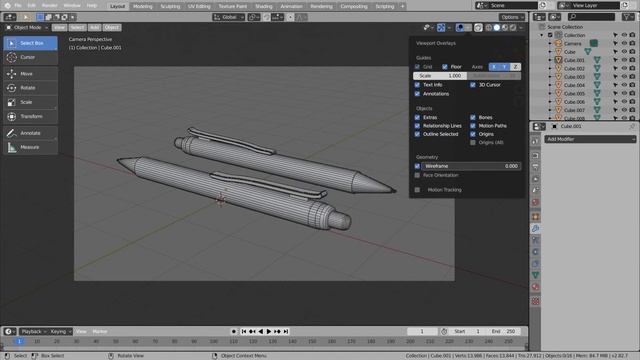Open the Animation workspace tab
Image resolution: width=640 pixels, height=360 pixels.
[x=291, y=6]
